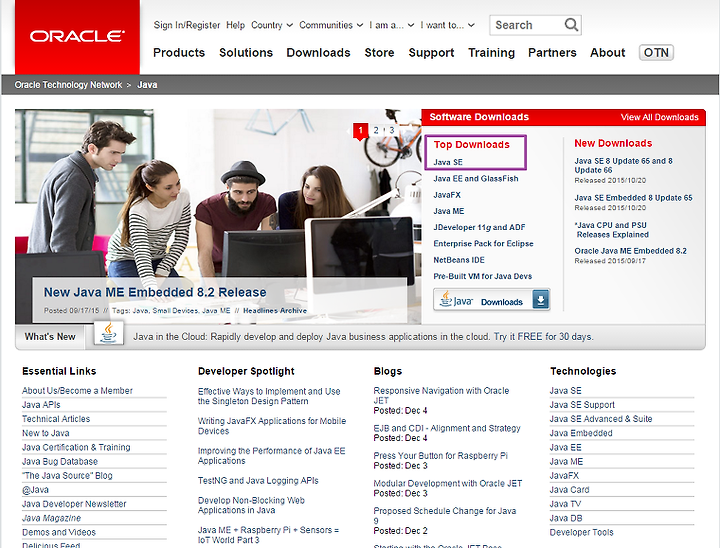The width and height of the screenshot is (720, 548).
Task: Open Java SE Embedded 8 Update 65
Action: (x=633, y=198)
